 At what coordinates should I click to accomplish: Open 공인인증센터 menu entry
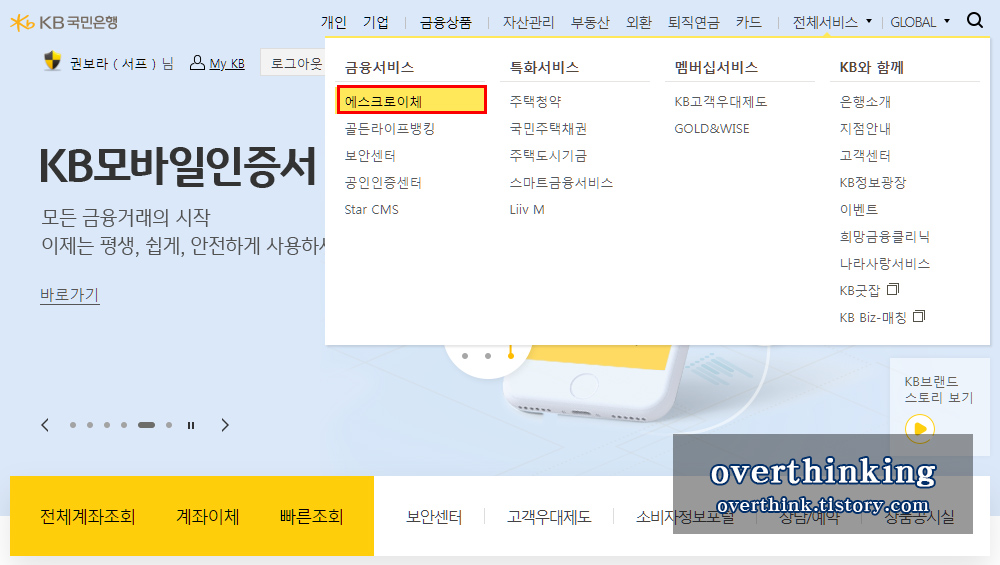coord(383,182)
